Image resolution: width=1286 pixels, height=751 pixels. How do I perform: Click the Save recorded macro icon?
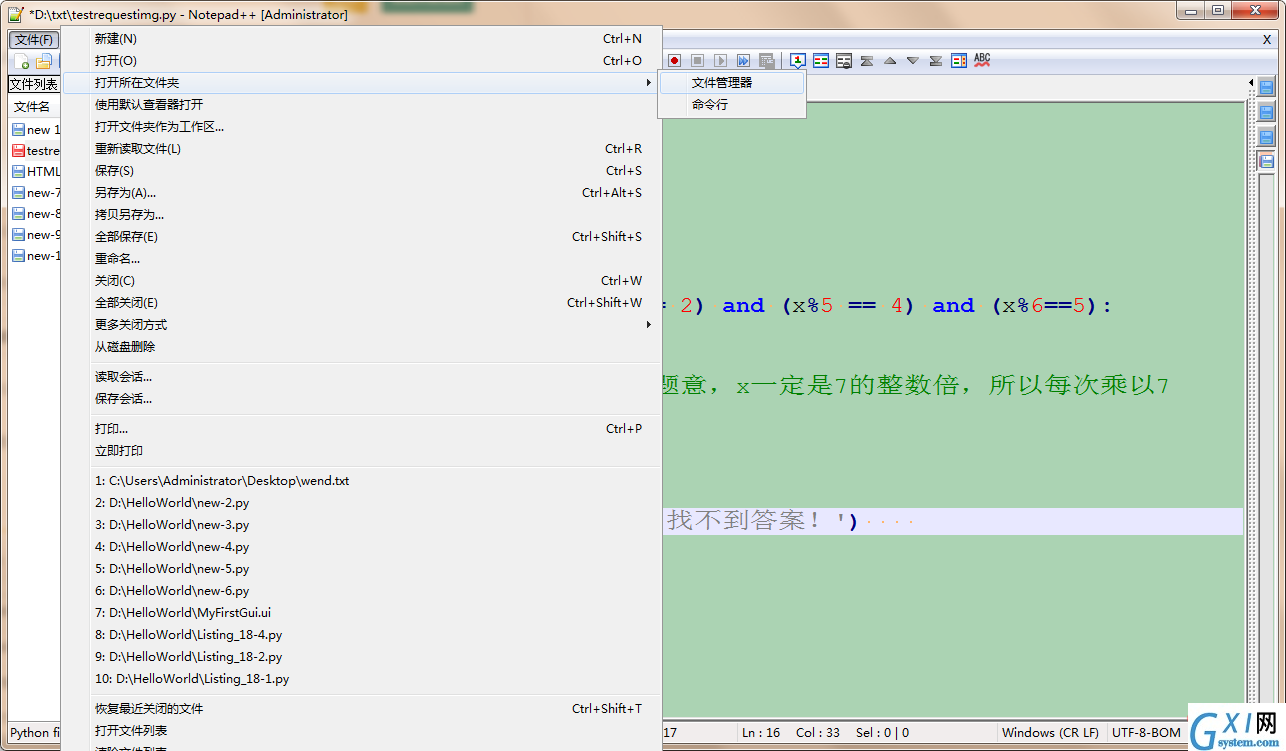click(x=767, y=61)
